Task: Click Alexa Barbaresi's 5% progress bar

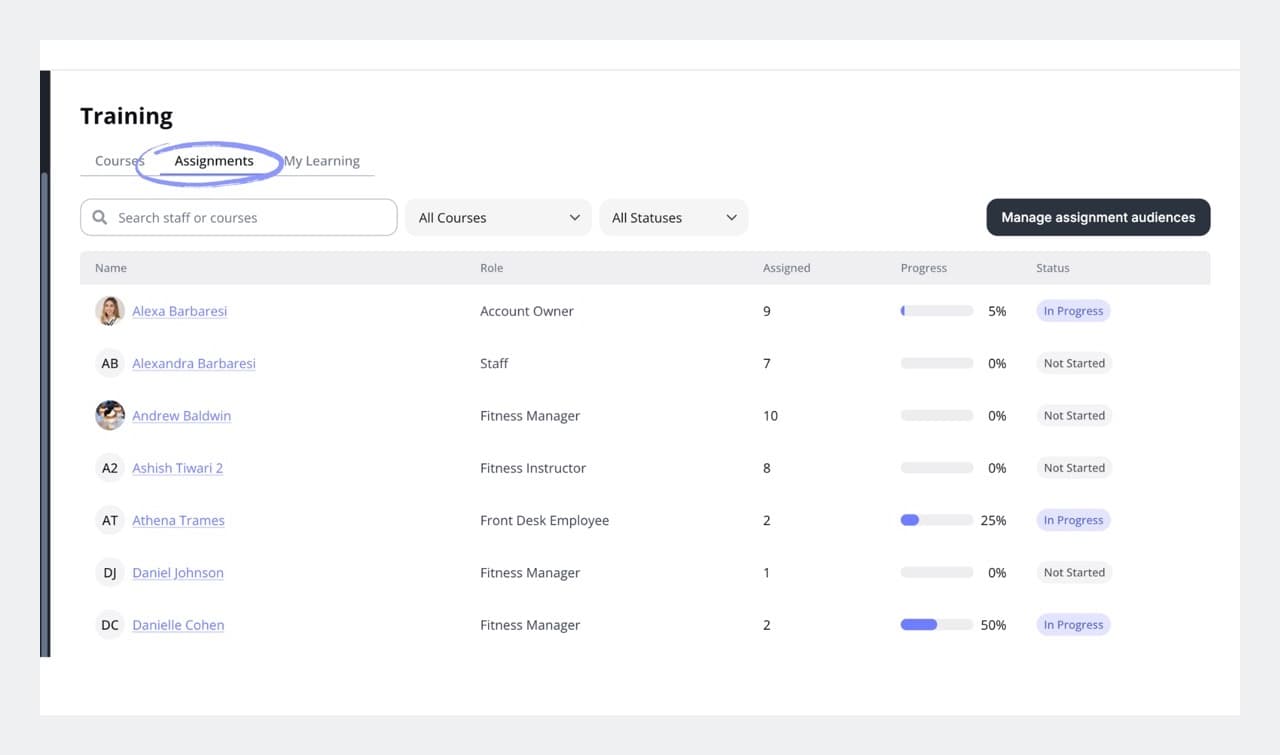Action: (937, 311)
